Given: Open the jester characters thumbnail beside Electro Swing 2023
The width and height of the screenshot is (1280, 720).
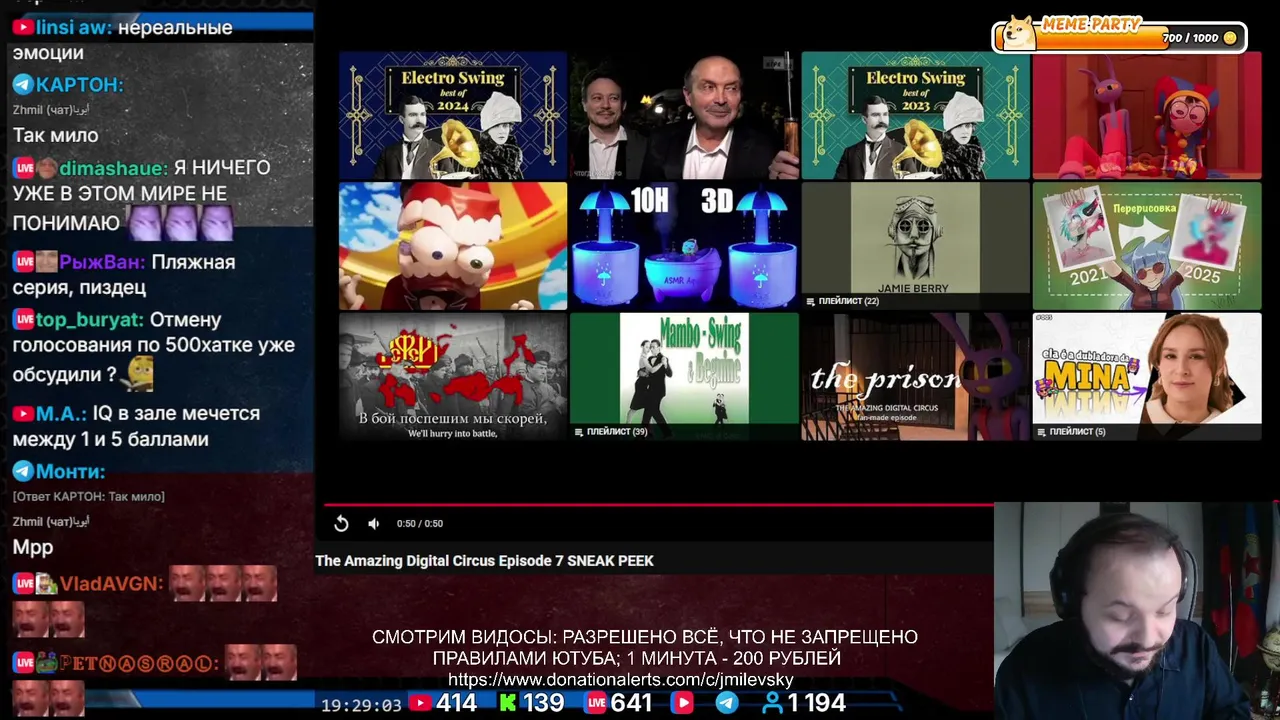Looking at the screenshot, I should click(x=1147, y=115).
